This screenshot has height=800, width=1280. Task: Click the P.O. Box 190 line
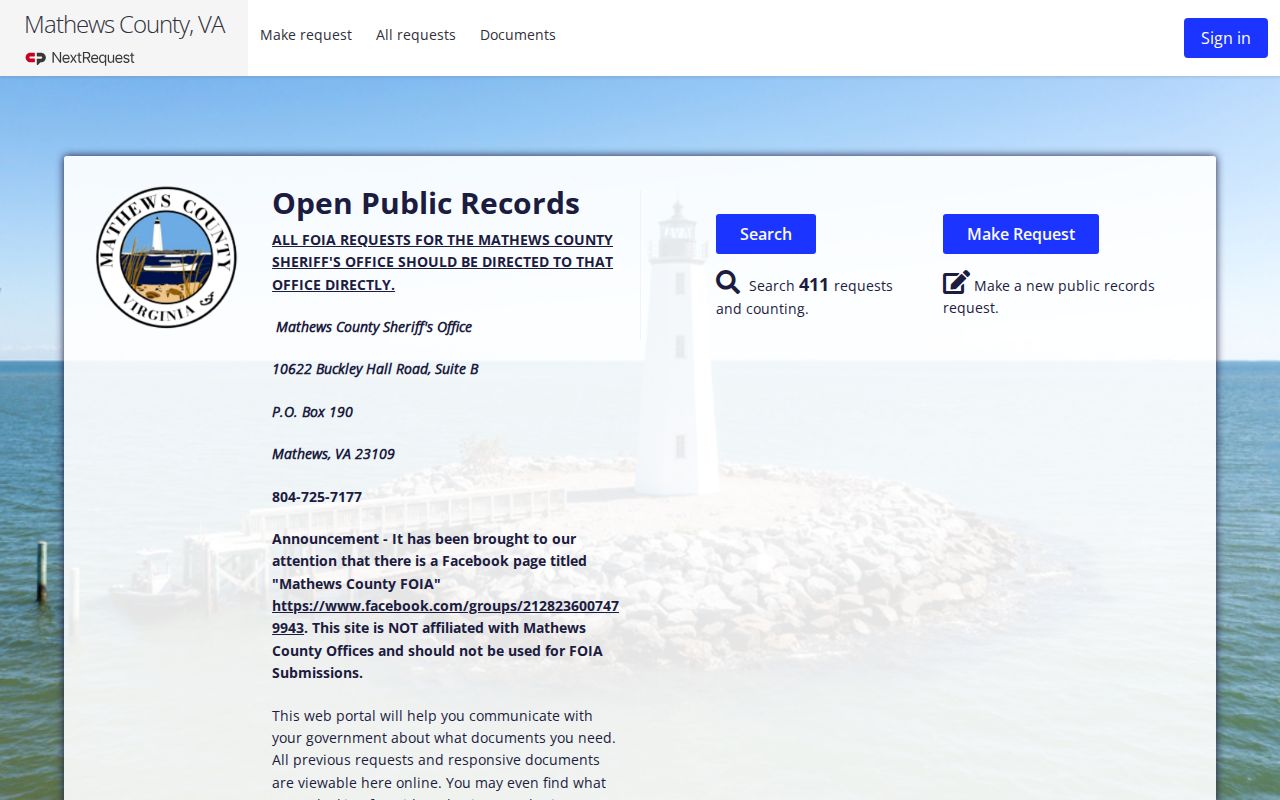[312, 412]
